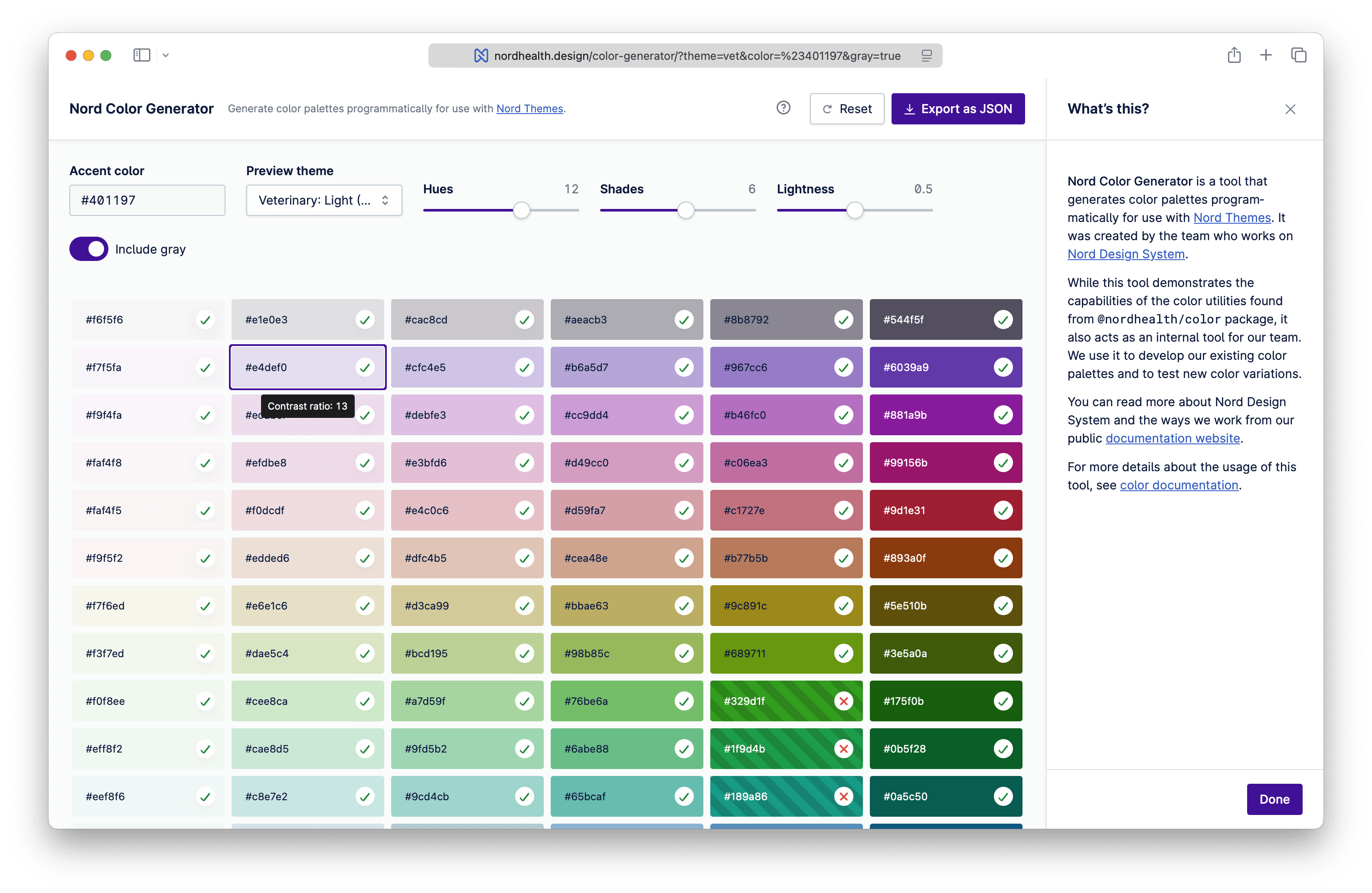Click the Lightness slider handle

(x=855, y=210)
